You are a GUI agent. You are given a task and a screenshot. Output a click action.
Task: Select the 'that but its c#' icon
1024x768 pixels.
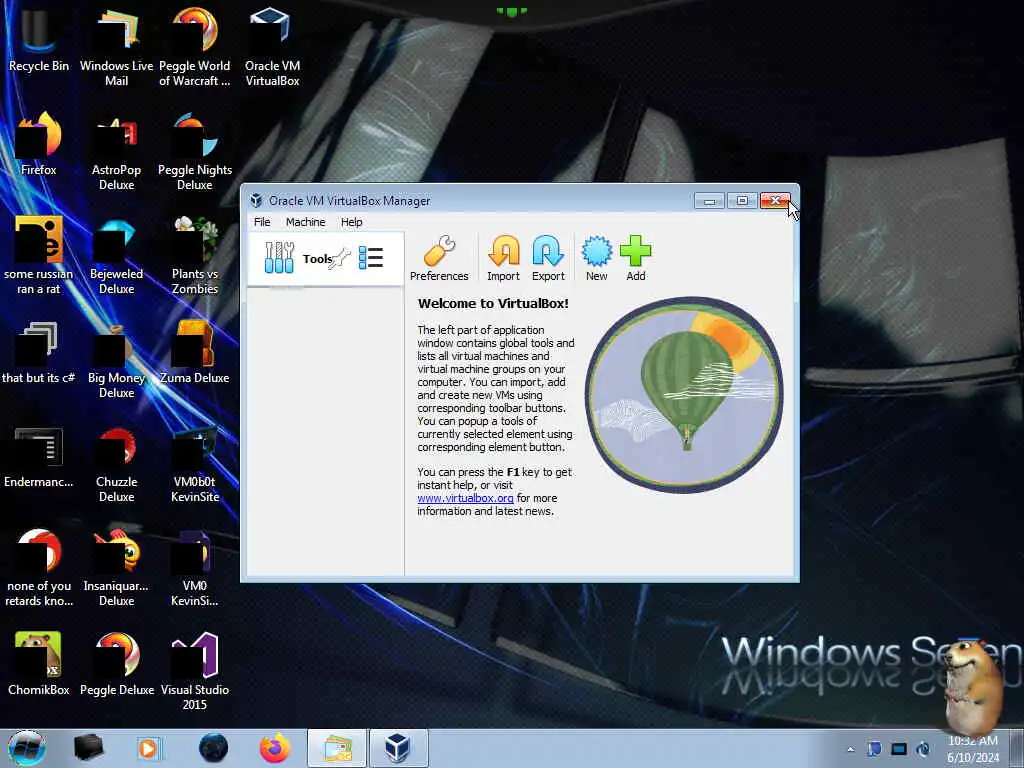click(x=39, y=352)
